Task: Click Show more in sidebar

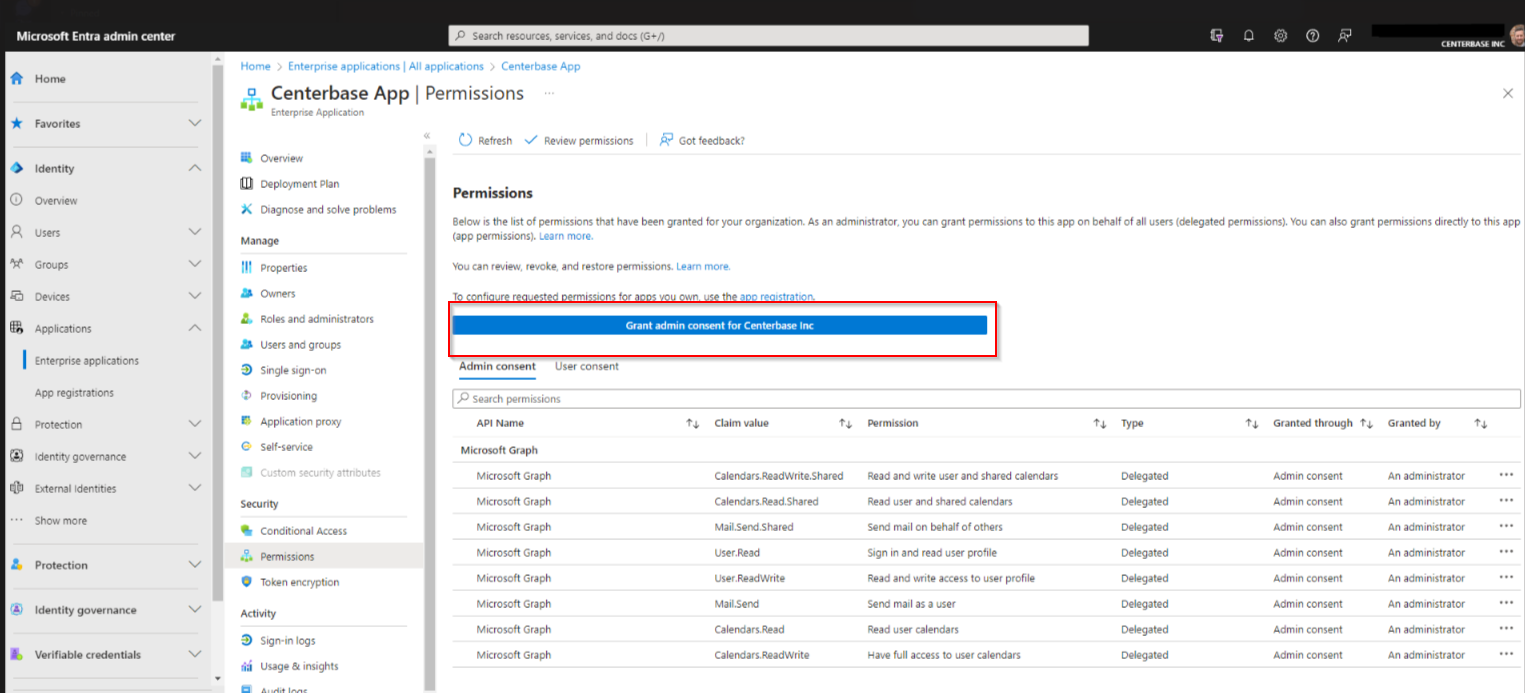Action: tap(60, 521)
